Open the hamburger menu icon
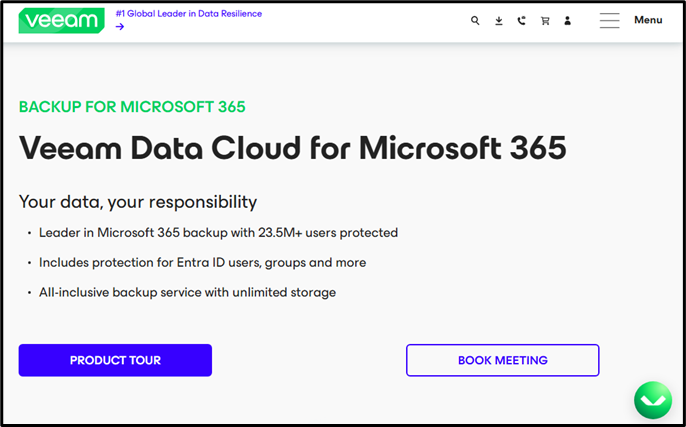686x427 pixels. 609,21
